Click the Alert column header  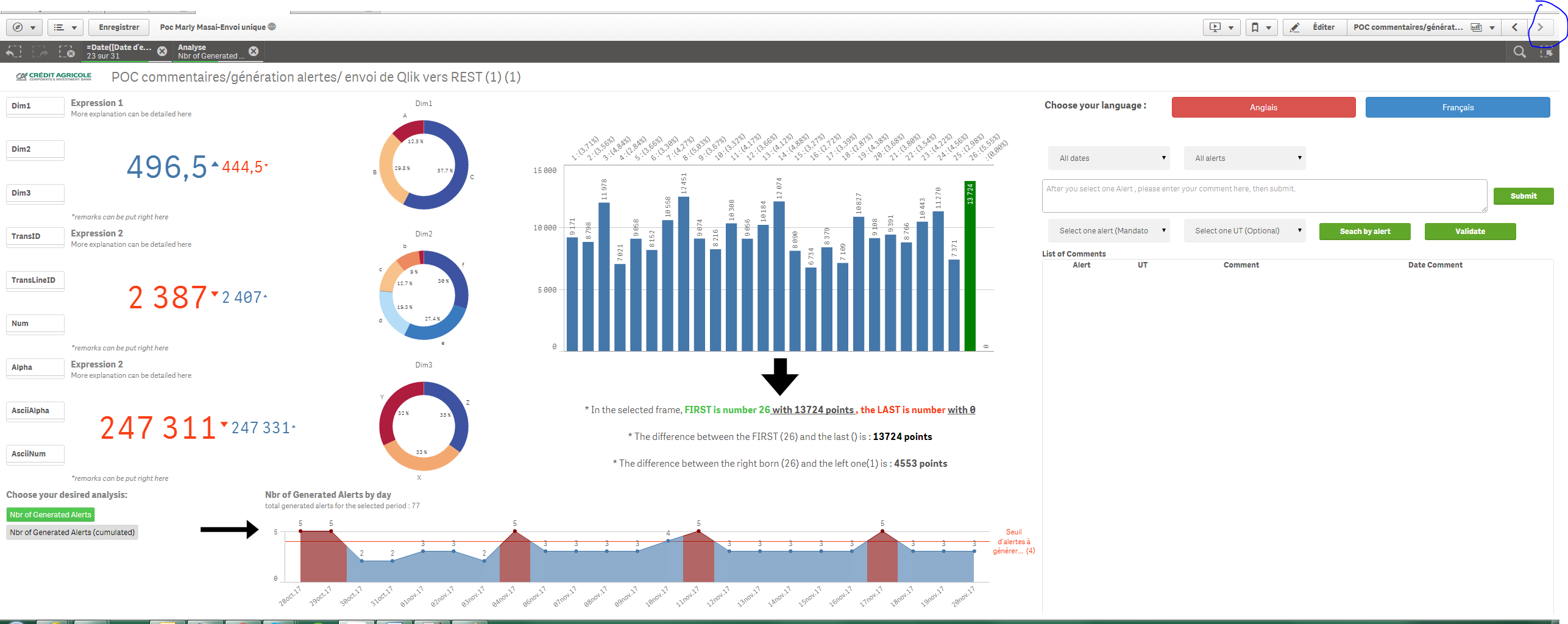1081,265
